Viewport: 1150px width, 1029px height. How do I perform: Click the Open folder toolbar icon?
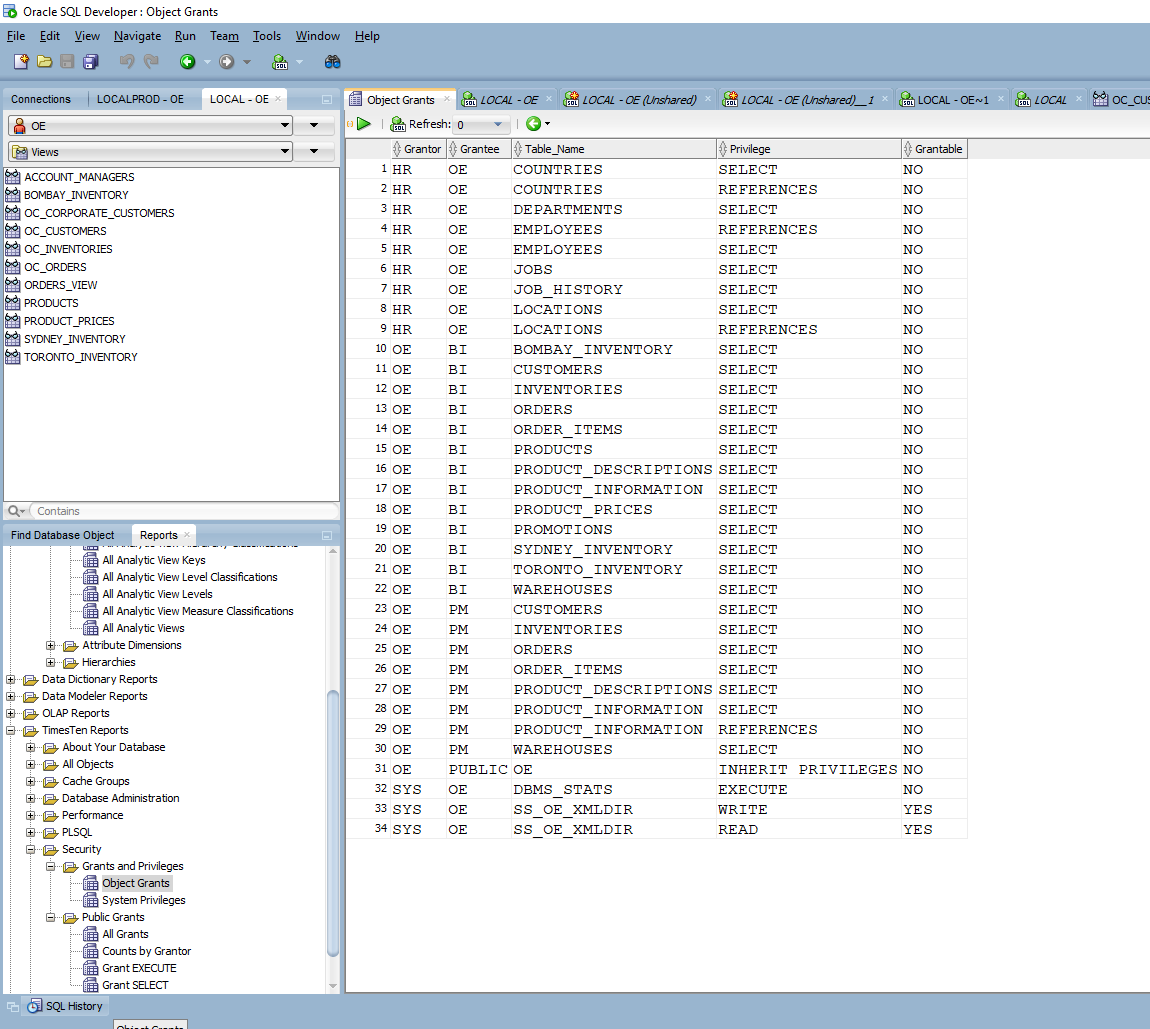45,62
